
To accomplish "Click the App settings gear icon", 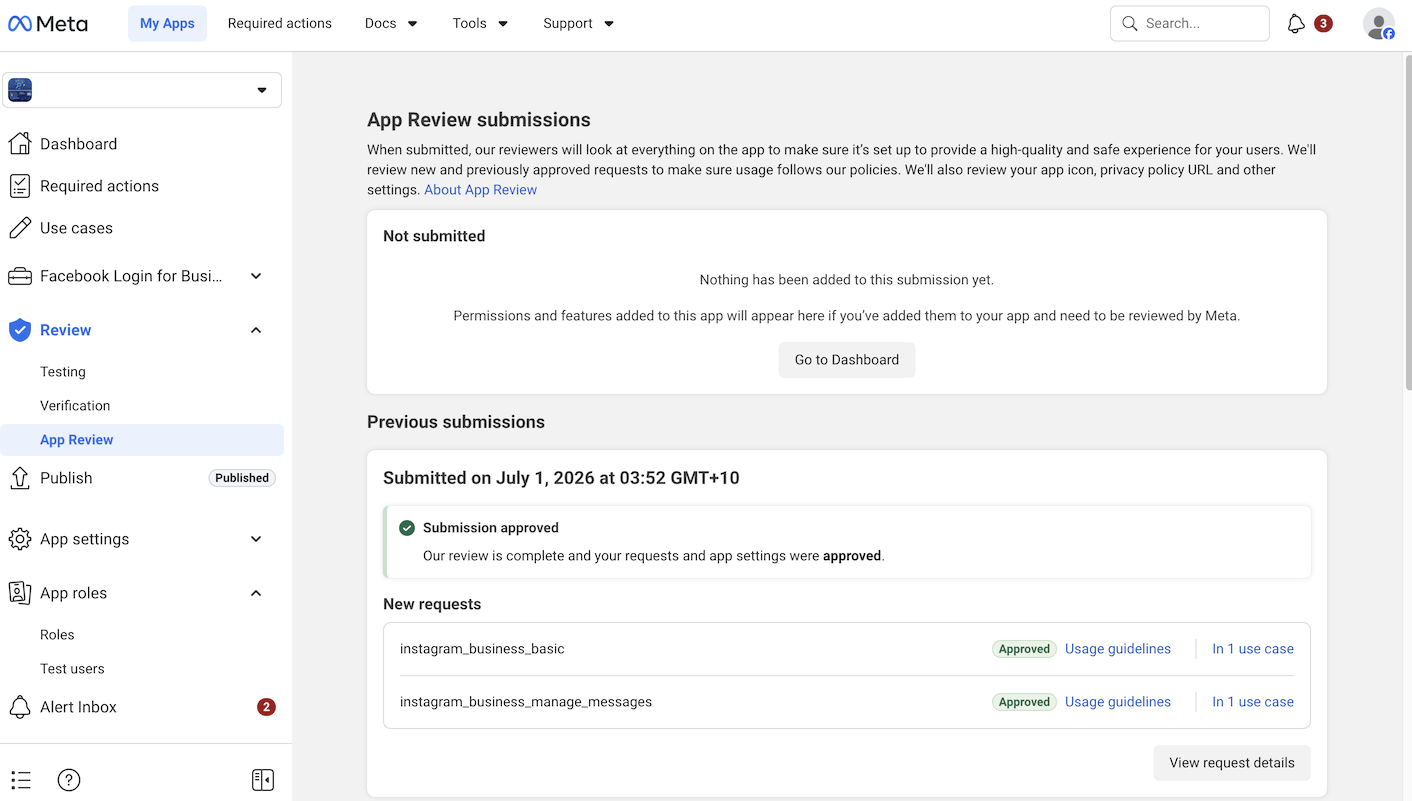I will (20, 539).
